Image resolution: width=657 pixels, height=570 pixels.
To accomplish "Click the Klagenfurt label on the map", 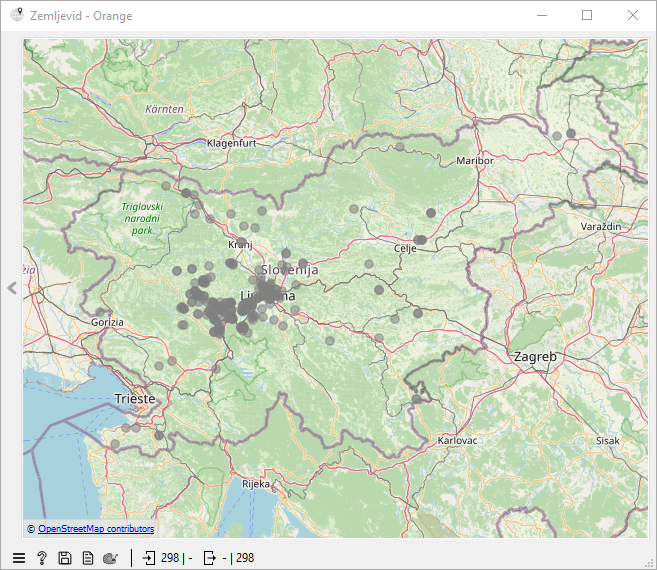I will 231,143.
